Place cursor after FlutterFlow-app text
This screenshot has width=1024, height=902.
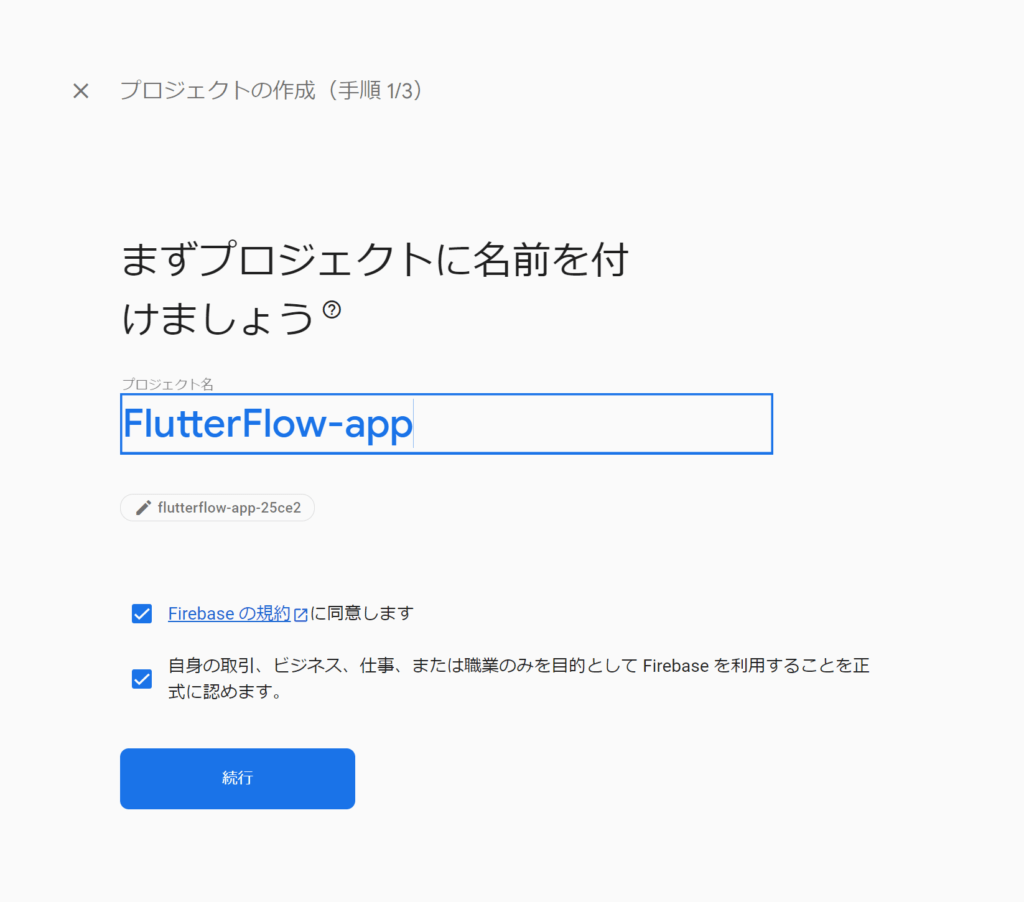[x=414, y=424]
